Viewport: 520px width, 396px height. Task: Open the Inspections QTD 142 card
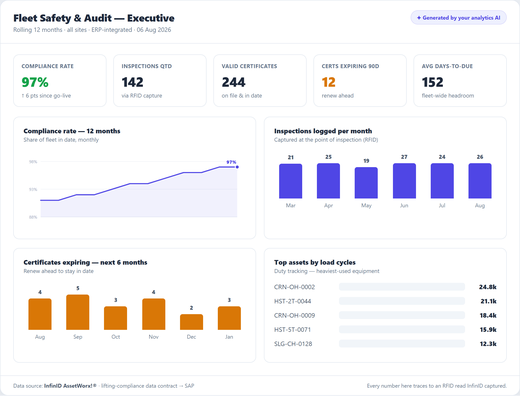click(160, 81)
